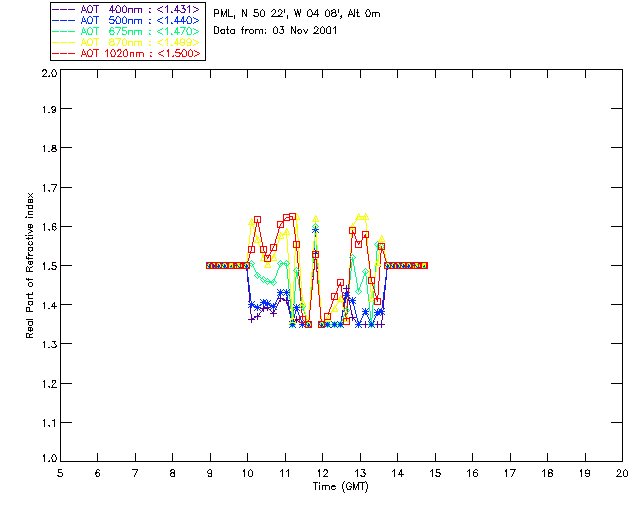Click the 1.8 y-axis tick label
The image size is (640, 512).
49,148
